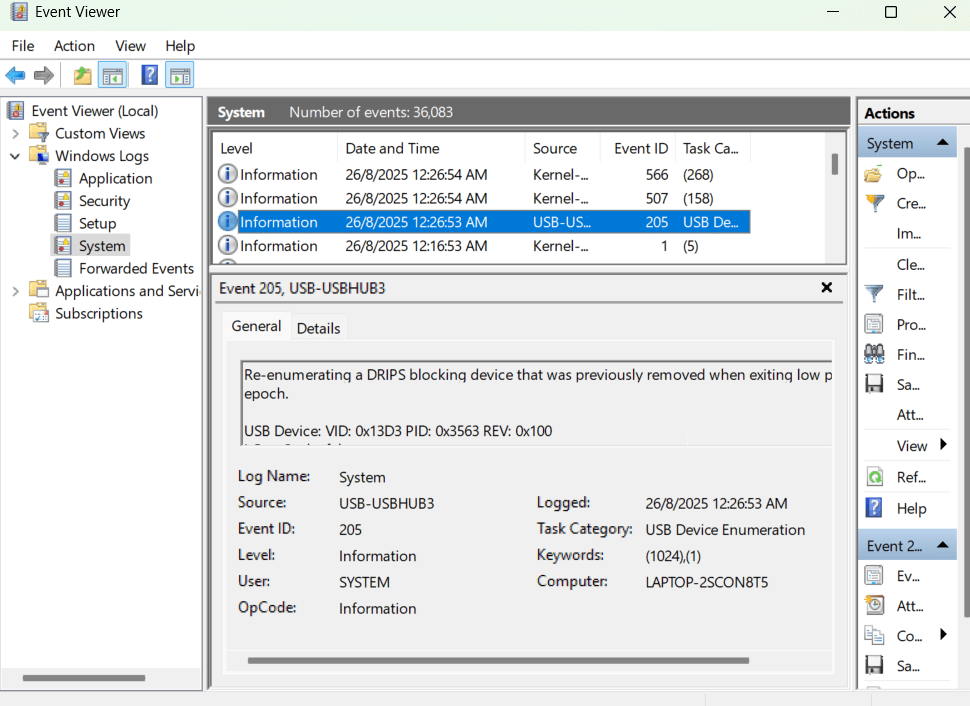Toggle the Show/Hide Console Tree toolbar button
The width and height of the screenshot is (970, 706).
tap(112, 76)
